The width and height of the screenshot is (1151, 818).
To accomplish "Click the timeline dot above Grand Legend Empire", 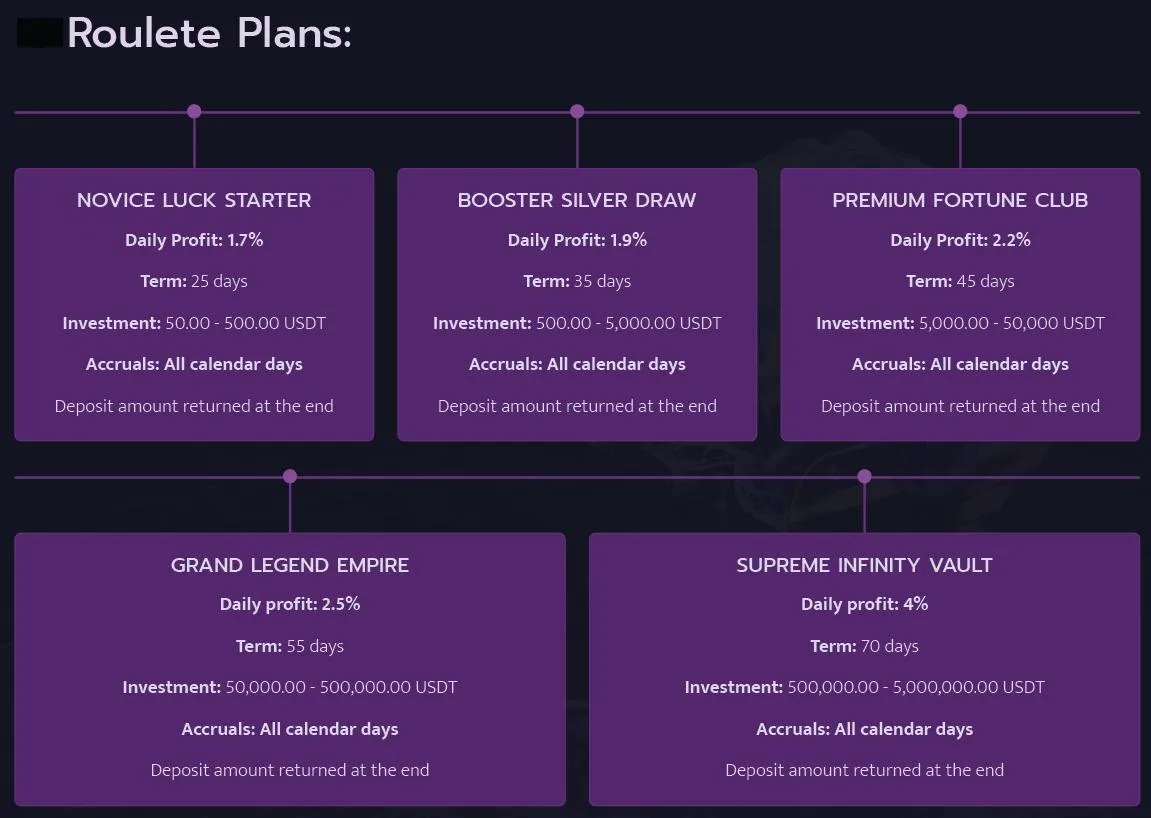I will (290, 477).
